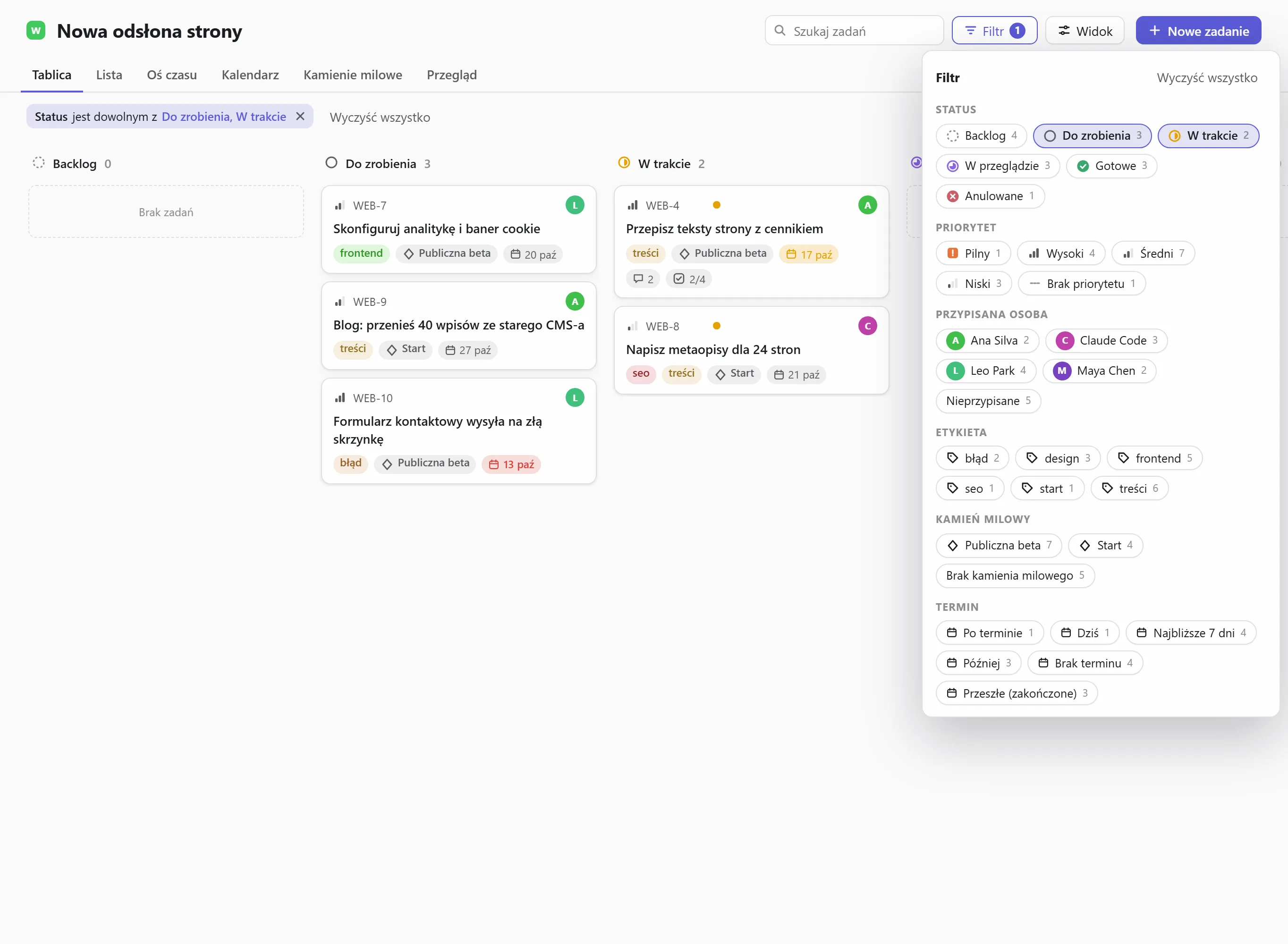Toggle the Gotowe status filter
Viewport: 1288px width, 944px height.
[1111, 166]
